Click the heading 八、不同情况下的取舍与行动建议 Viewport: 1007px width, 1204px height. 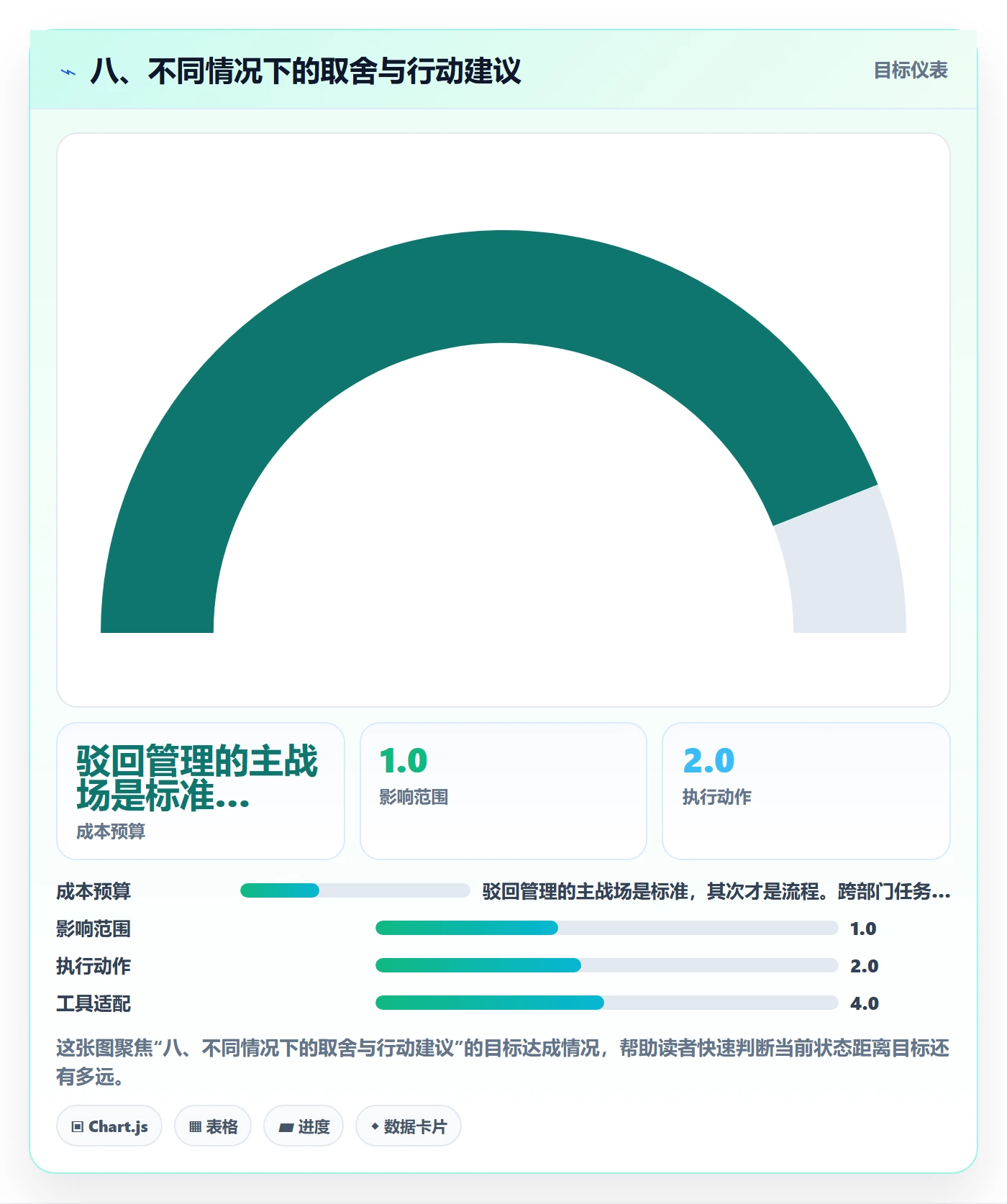[306, 71]
